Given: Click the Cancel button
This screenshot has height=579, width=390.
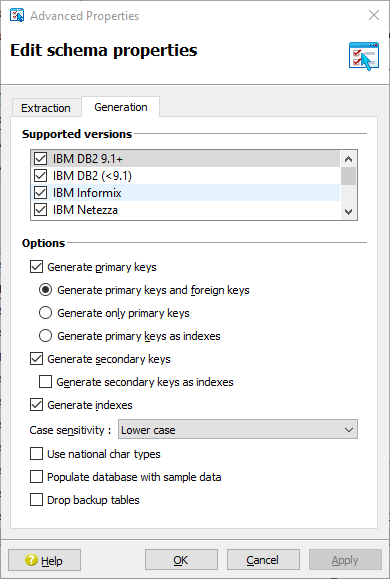Looking at the screenshot, I should (x=263, y=560).
